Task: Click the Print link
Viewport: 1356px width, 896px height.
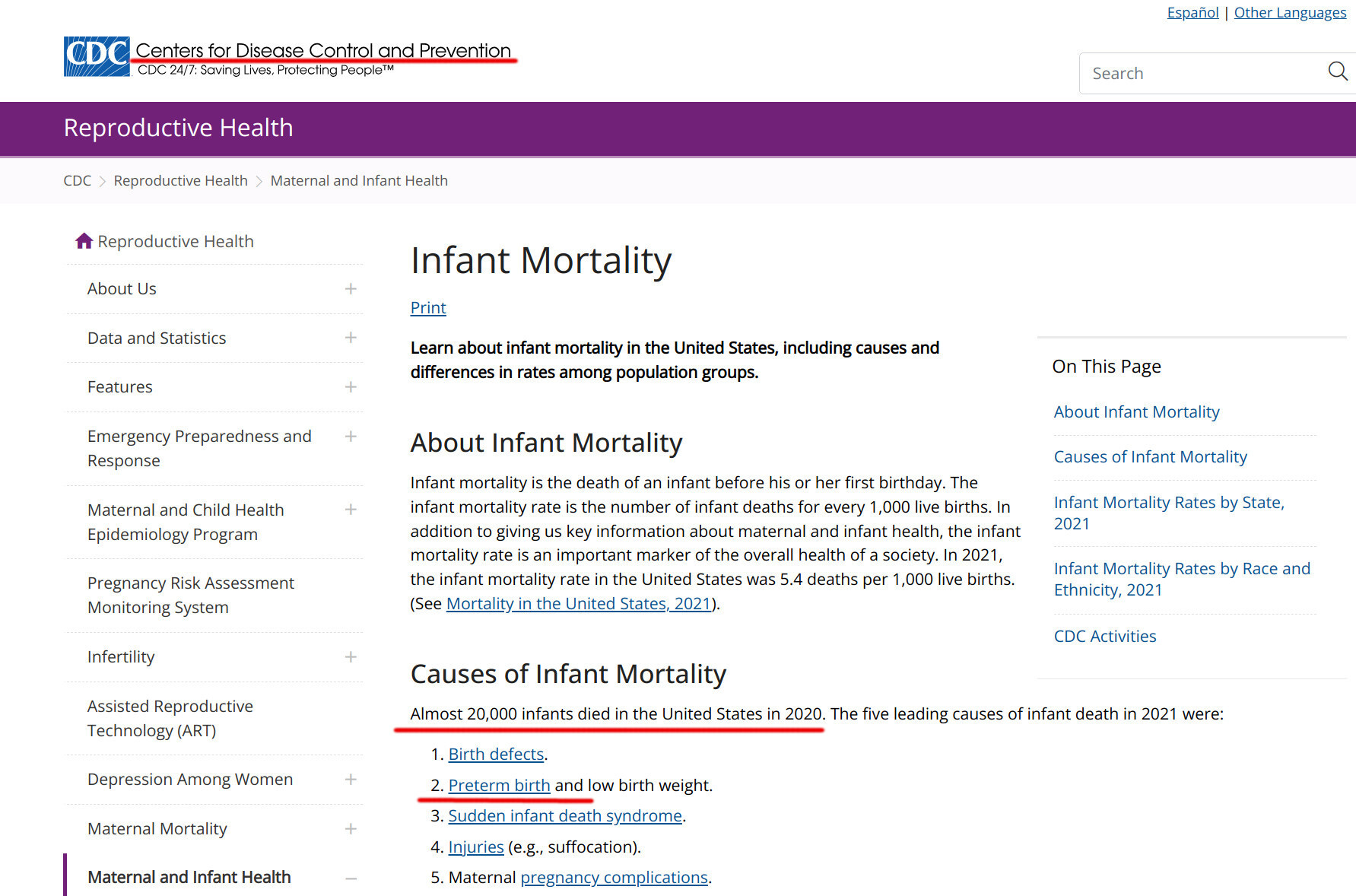Action: pos(428,307)
